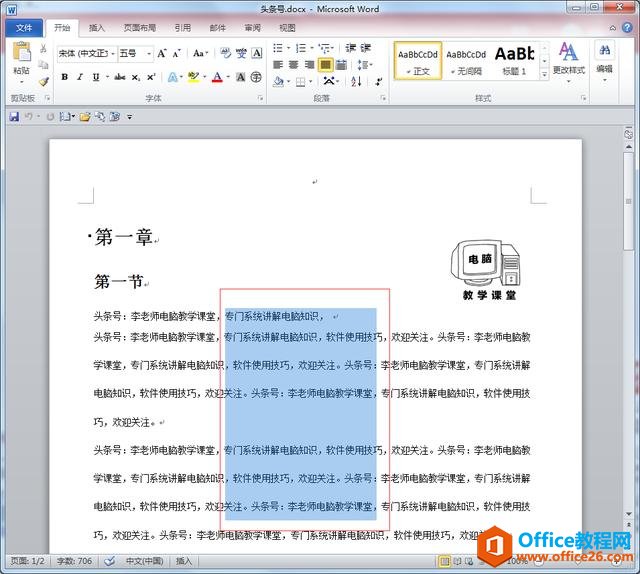Show or hide paragraph marks icon
Viewport: 640px width, 574px height.
[x=379, y=81]
